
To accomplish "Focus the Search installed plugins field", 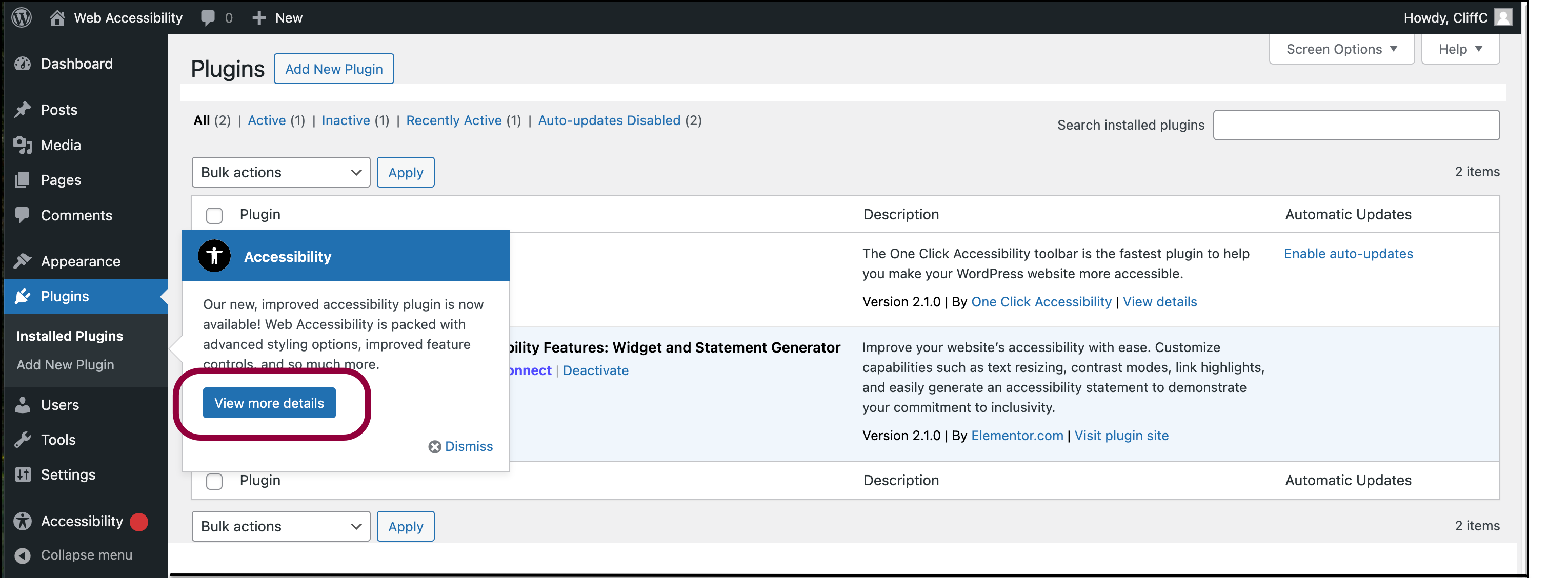I will 1356,125.
